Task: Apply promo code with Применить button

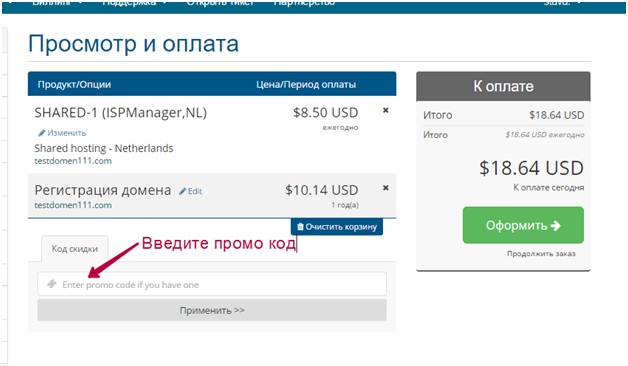Action: pyautogui.click(x=212, y=310)
